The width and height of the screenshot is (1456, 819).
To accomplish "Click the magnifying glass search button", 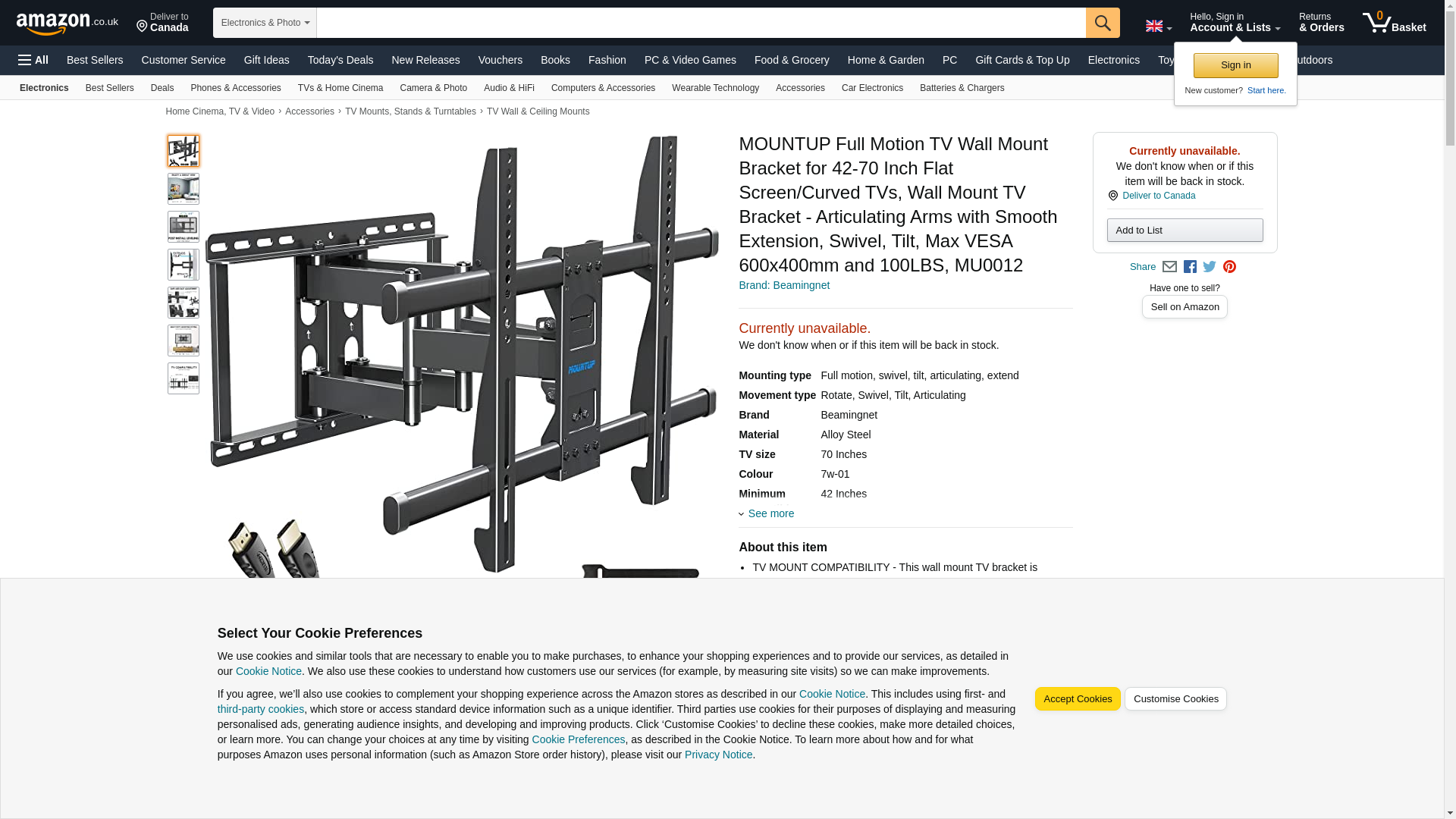I will [x=1103, y=23].
